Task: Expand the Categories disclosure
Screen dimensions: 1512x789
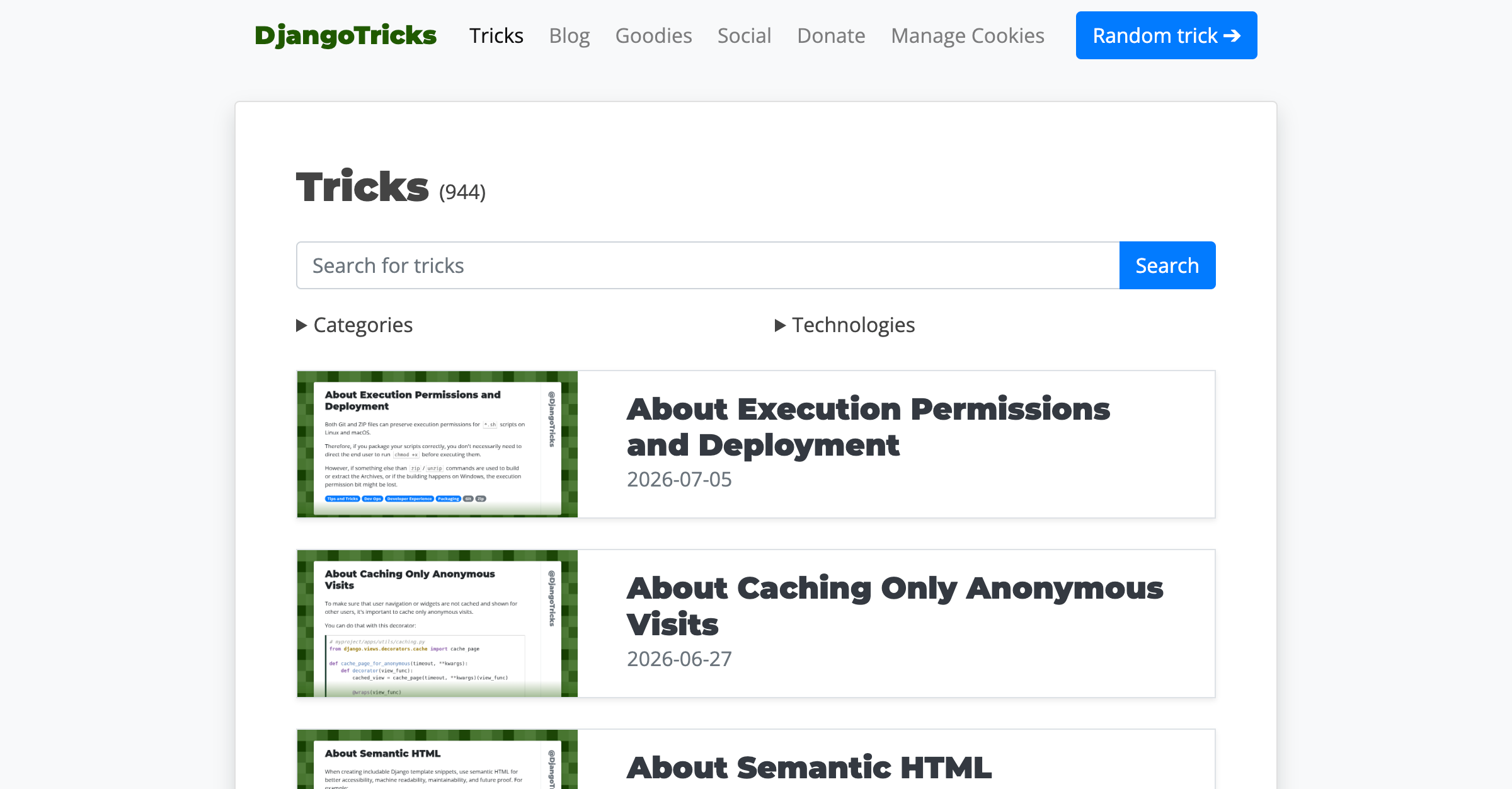Action: point(355,325)
